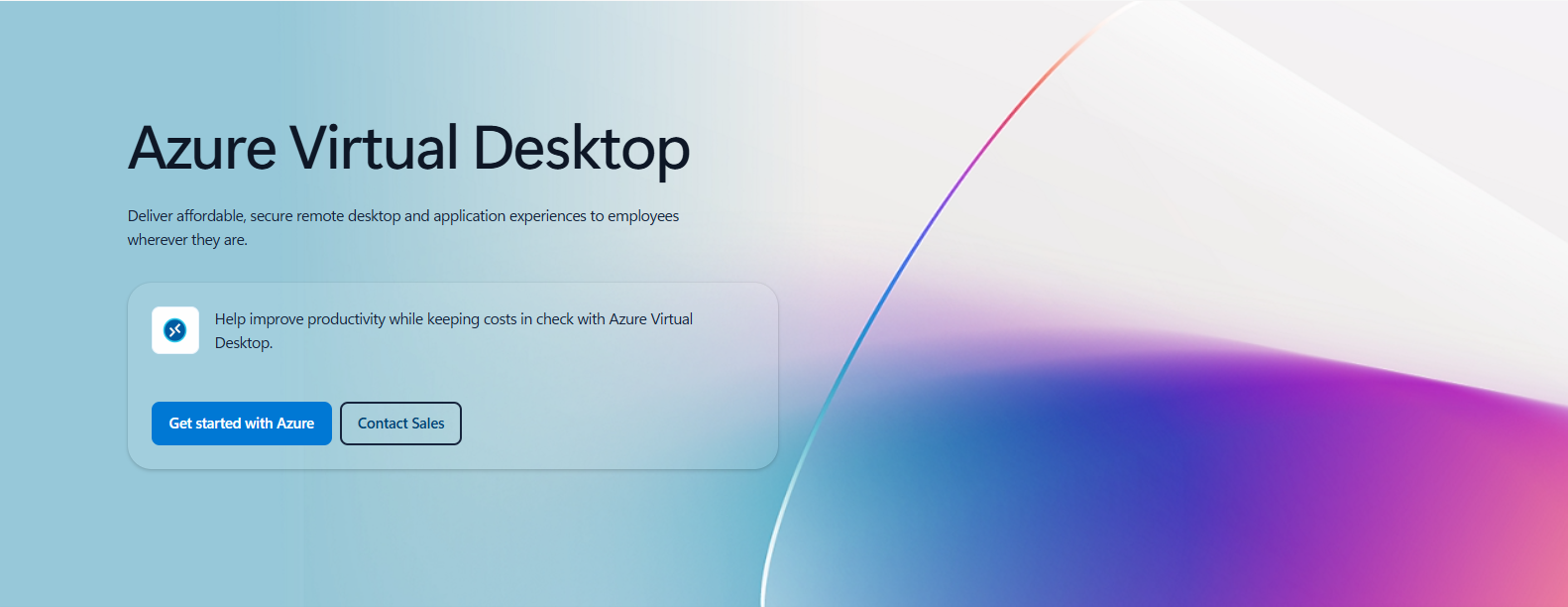Open the Contact Sales button
Image resolution: width=1568 pixels, height=607 pixels.
click(400, 424)
